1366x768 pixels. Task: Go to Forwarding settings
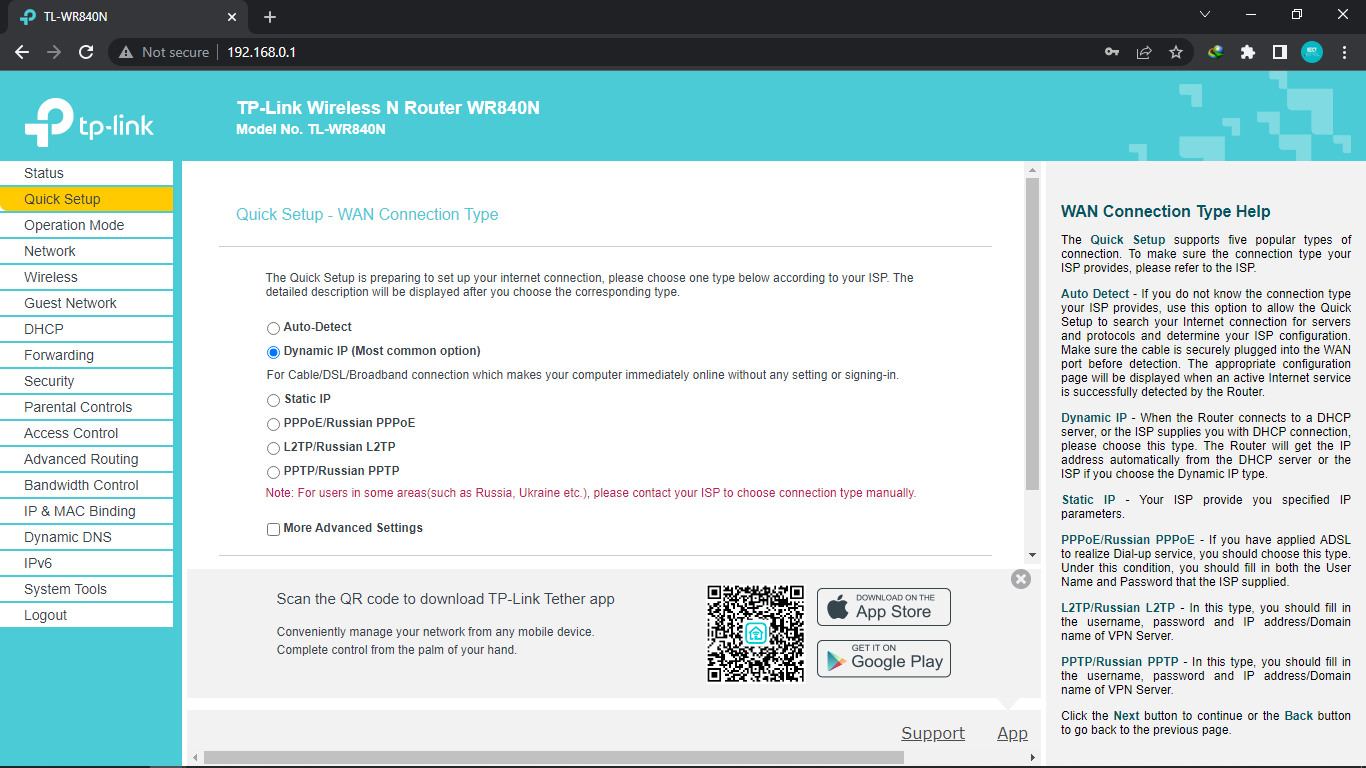click(87, 355)
